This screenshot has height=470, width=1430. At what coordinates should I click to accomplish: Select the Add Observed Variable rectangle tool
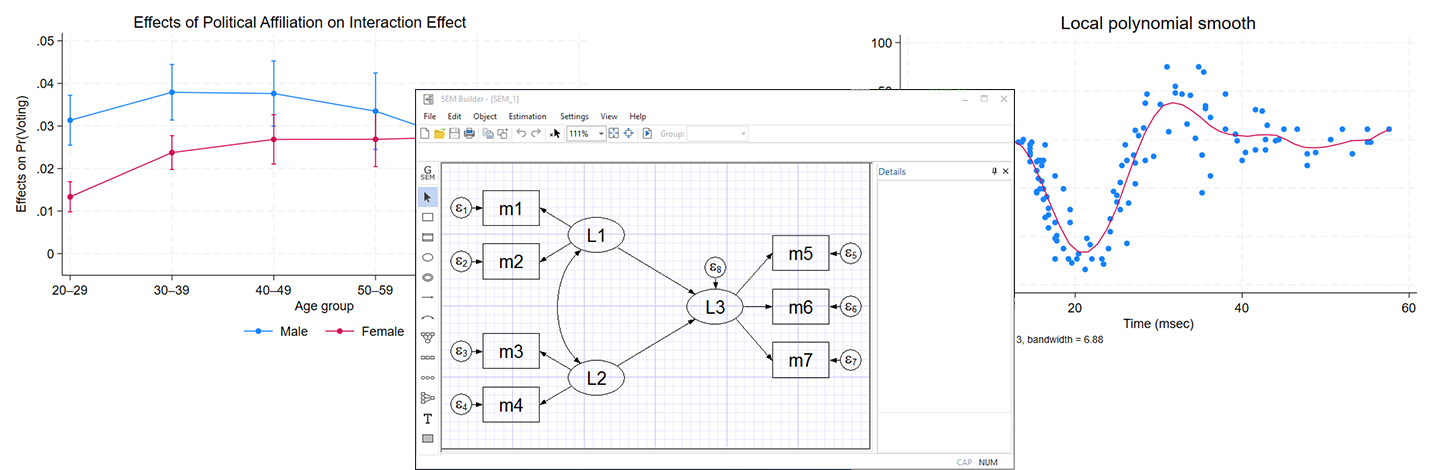tap(428, 217)
